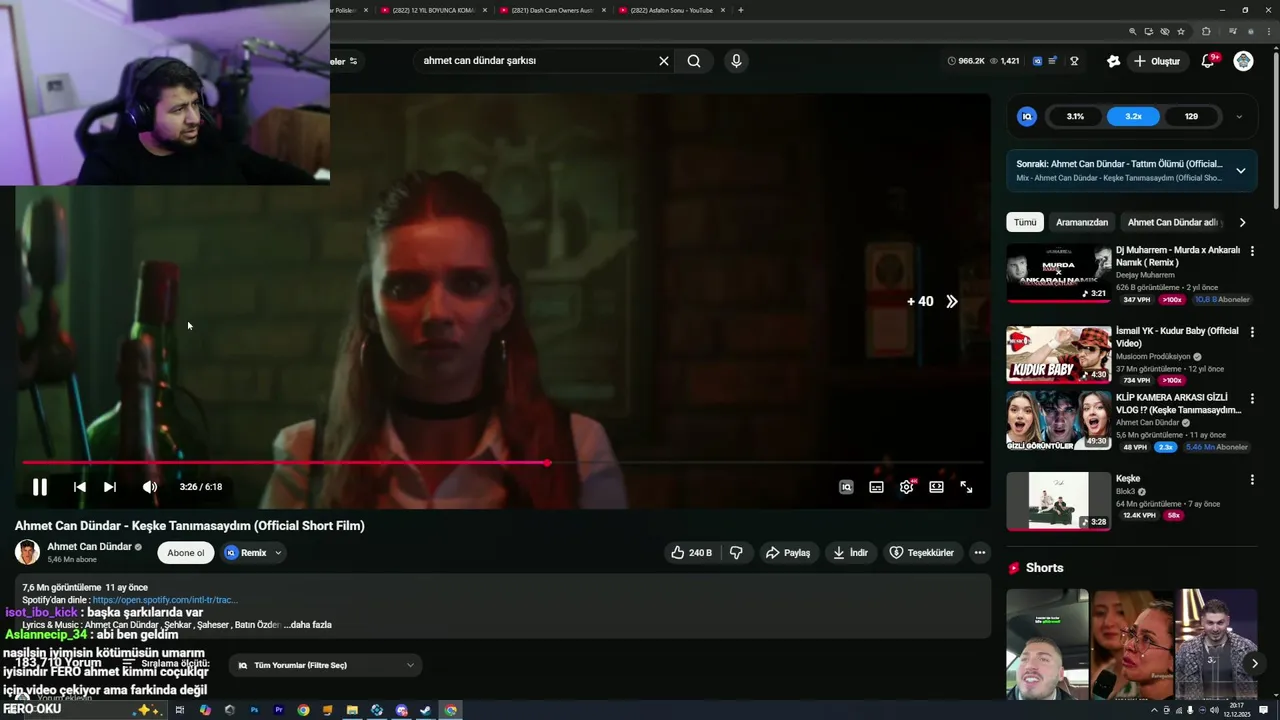Open options menu for Keşke video

pos(1252,480)
